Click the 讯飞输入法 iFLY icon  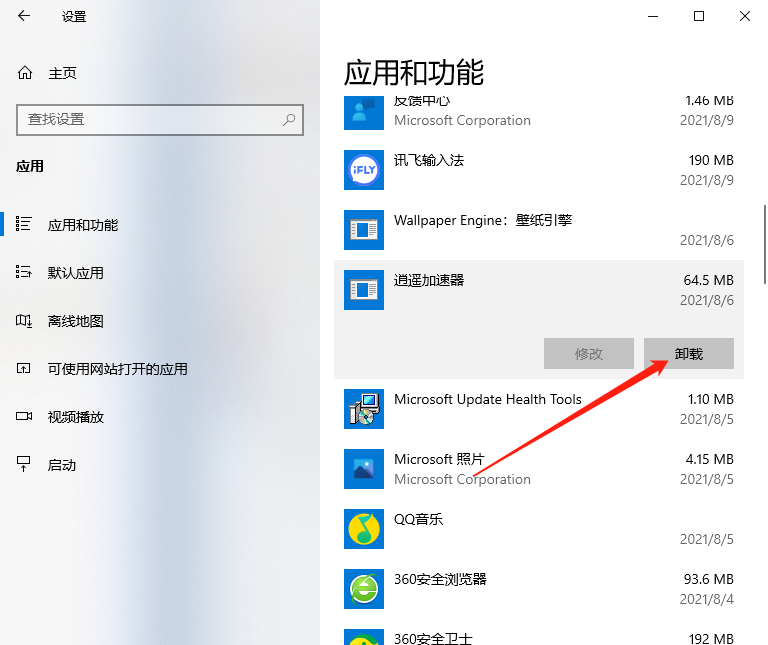click(363, 170)
